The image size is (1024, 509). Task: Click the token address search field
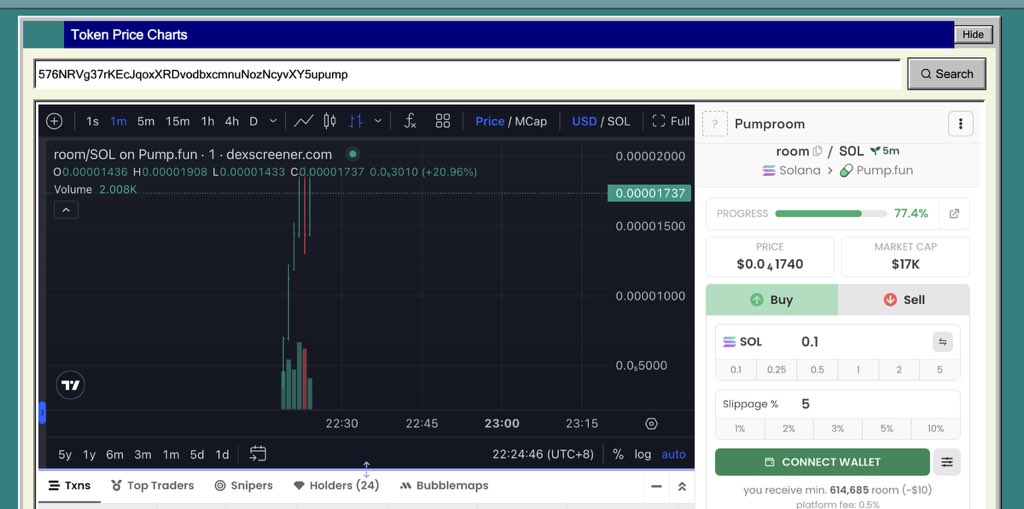click(467, 74)
